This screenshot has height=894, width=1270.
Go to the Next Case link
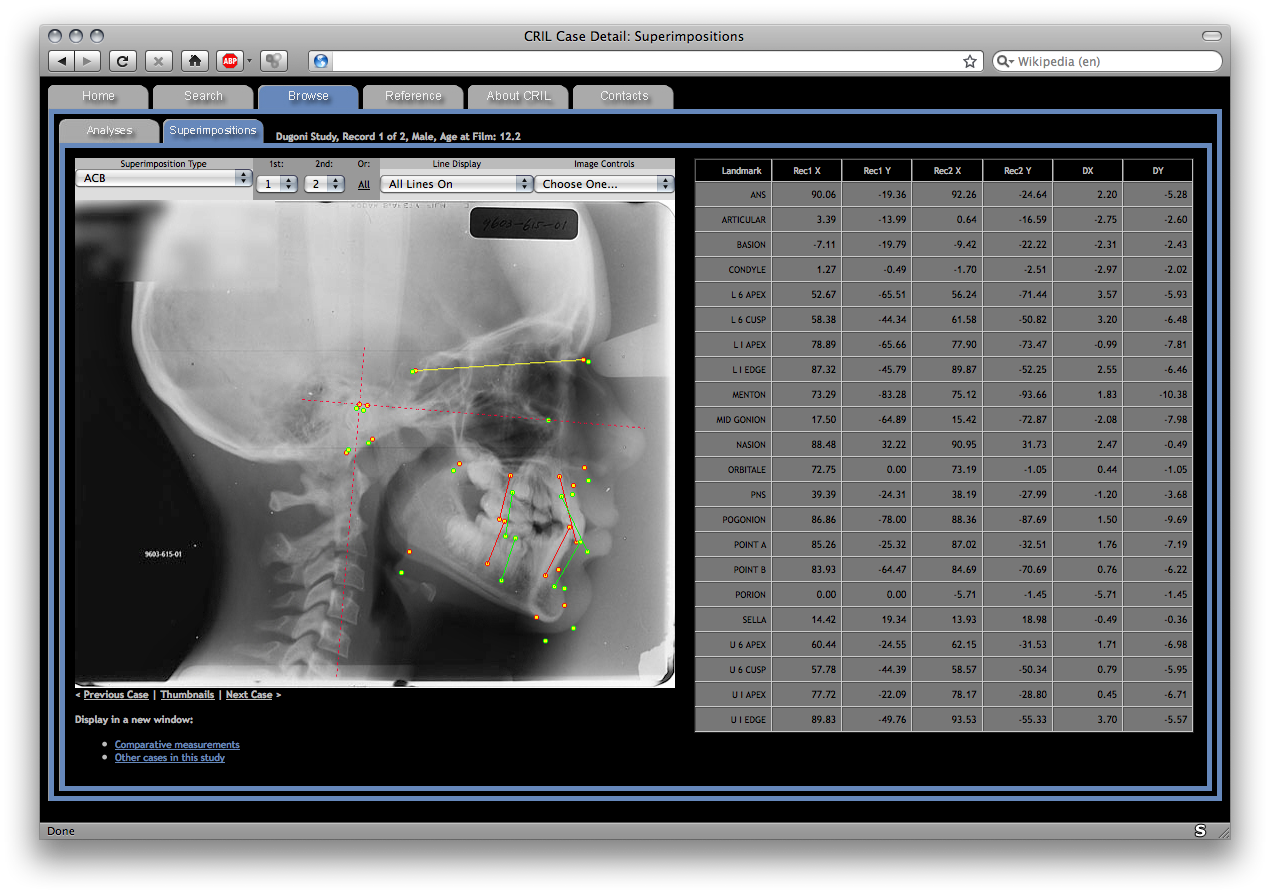tap(249, 695)
